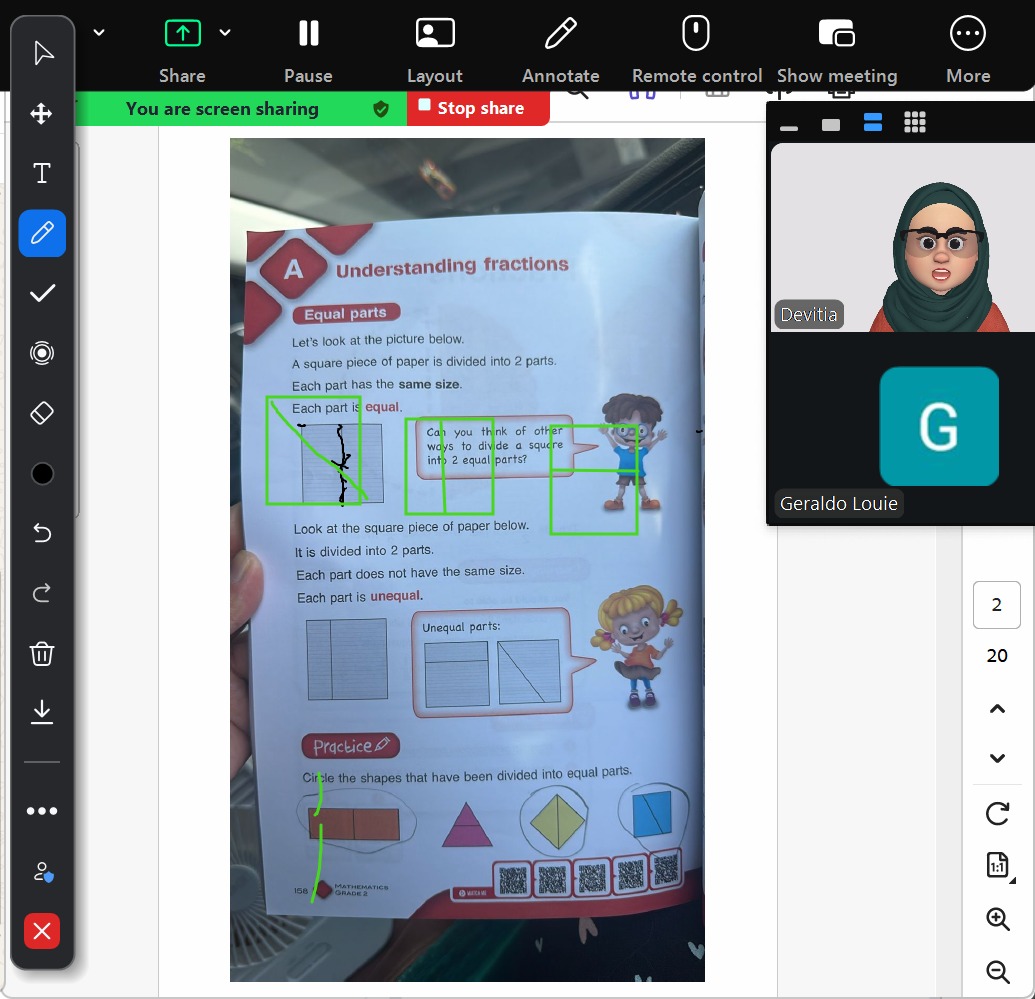Click Show meeting

tap(837, 52)
